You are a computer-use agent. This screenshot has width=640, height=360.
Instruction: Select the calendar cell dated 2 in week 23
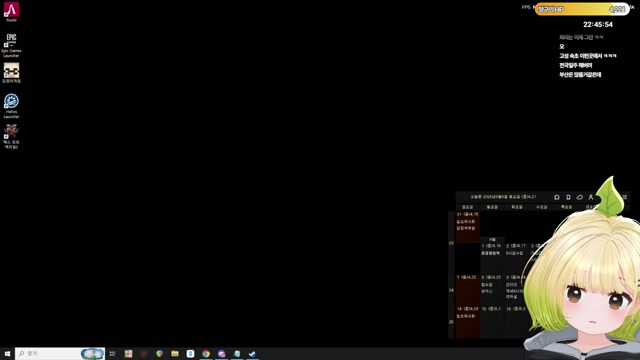point(517,258)
